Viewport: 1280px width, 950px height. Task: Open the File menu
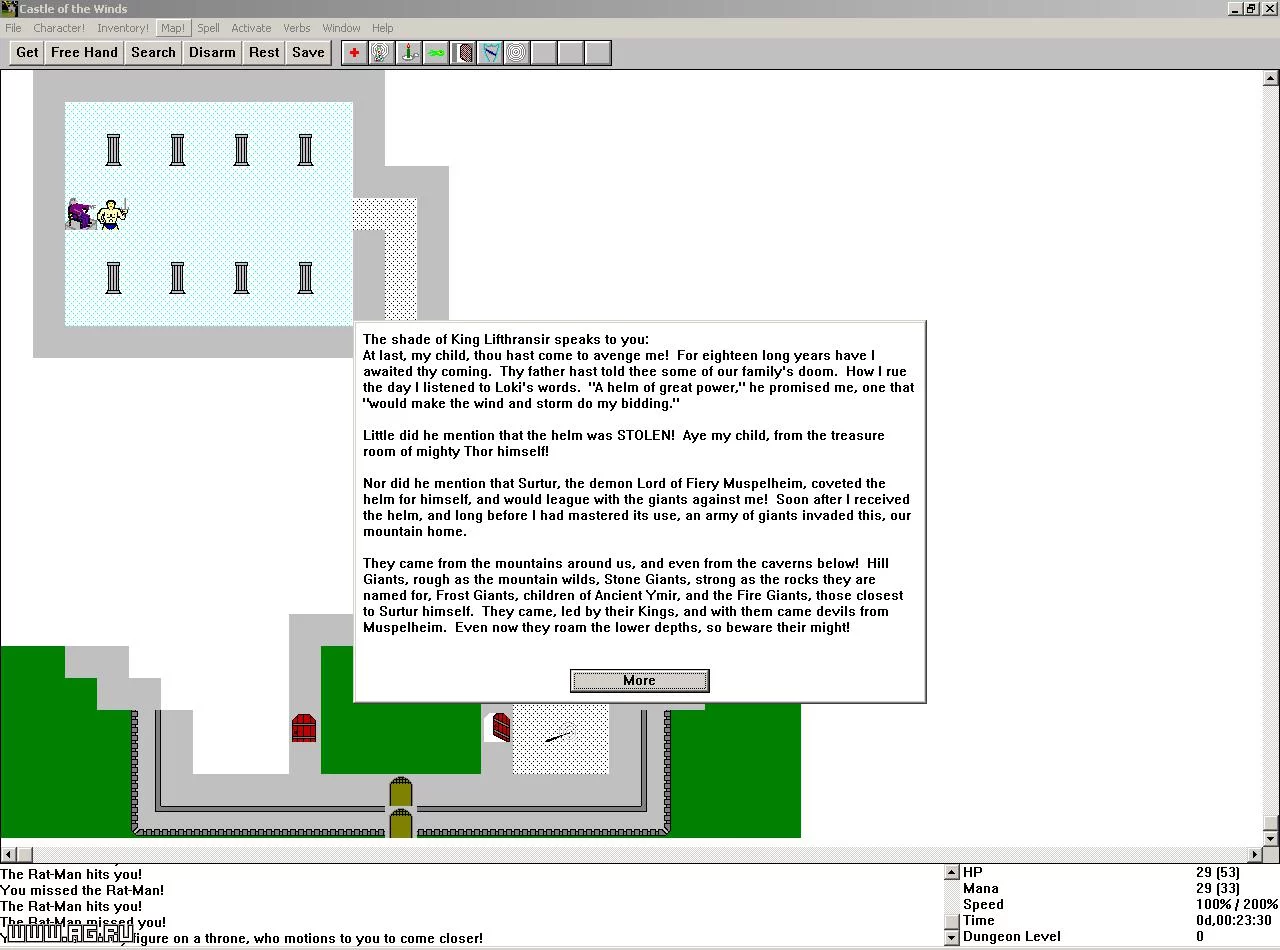coord(13,28)
